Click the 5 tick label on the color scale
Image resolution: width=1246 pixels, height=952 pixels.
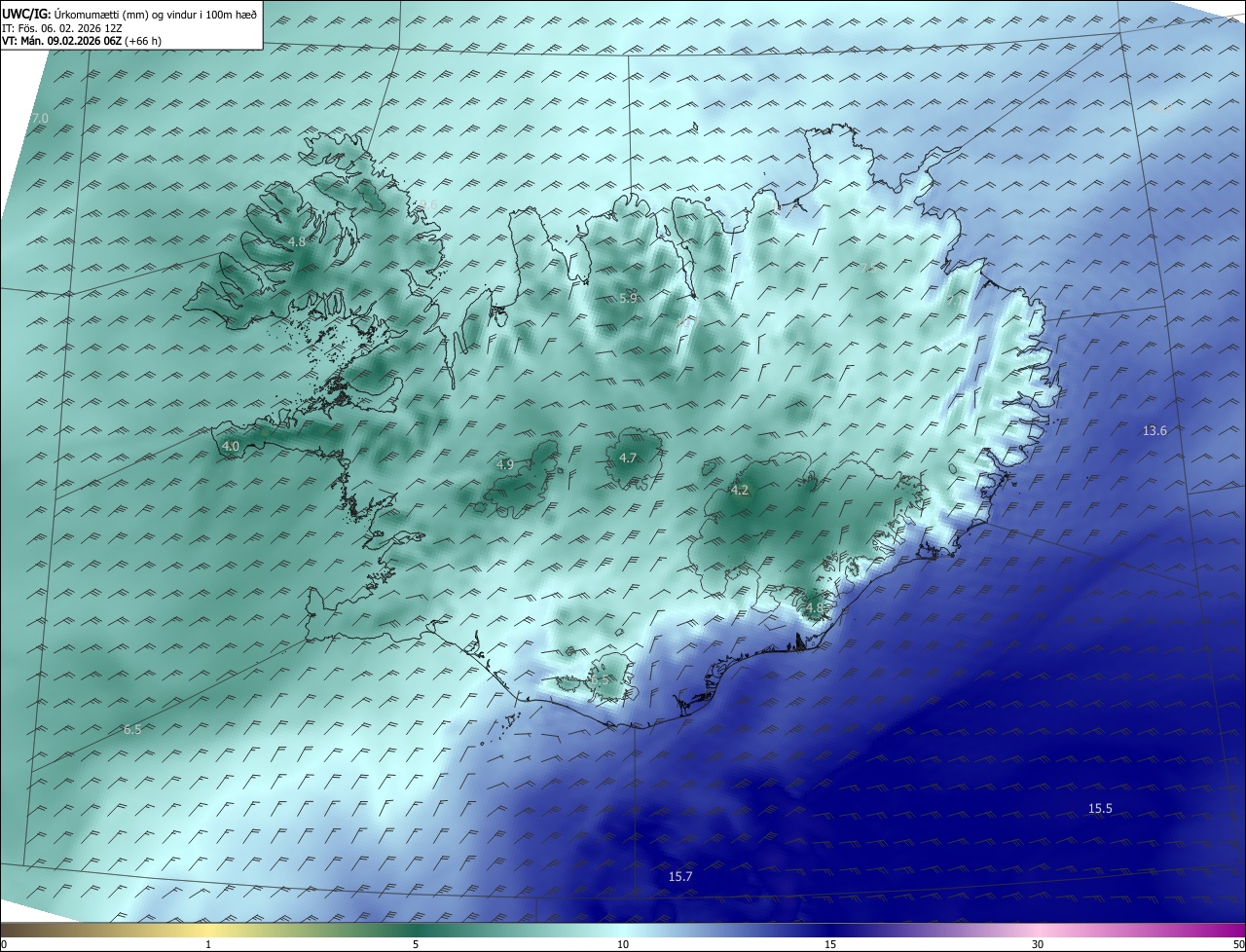416,945
